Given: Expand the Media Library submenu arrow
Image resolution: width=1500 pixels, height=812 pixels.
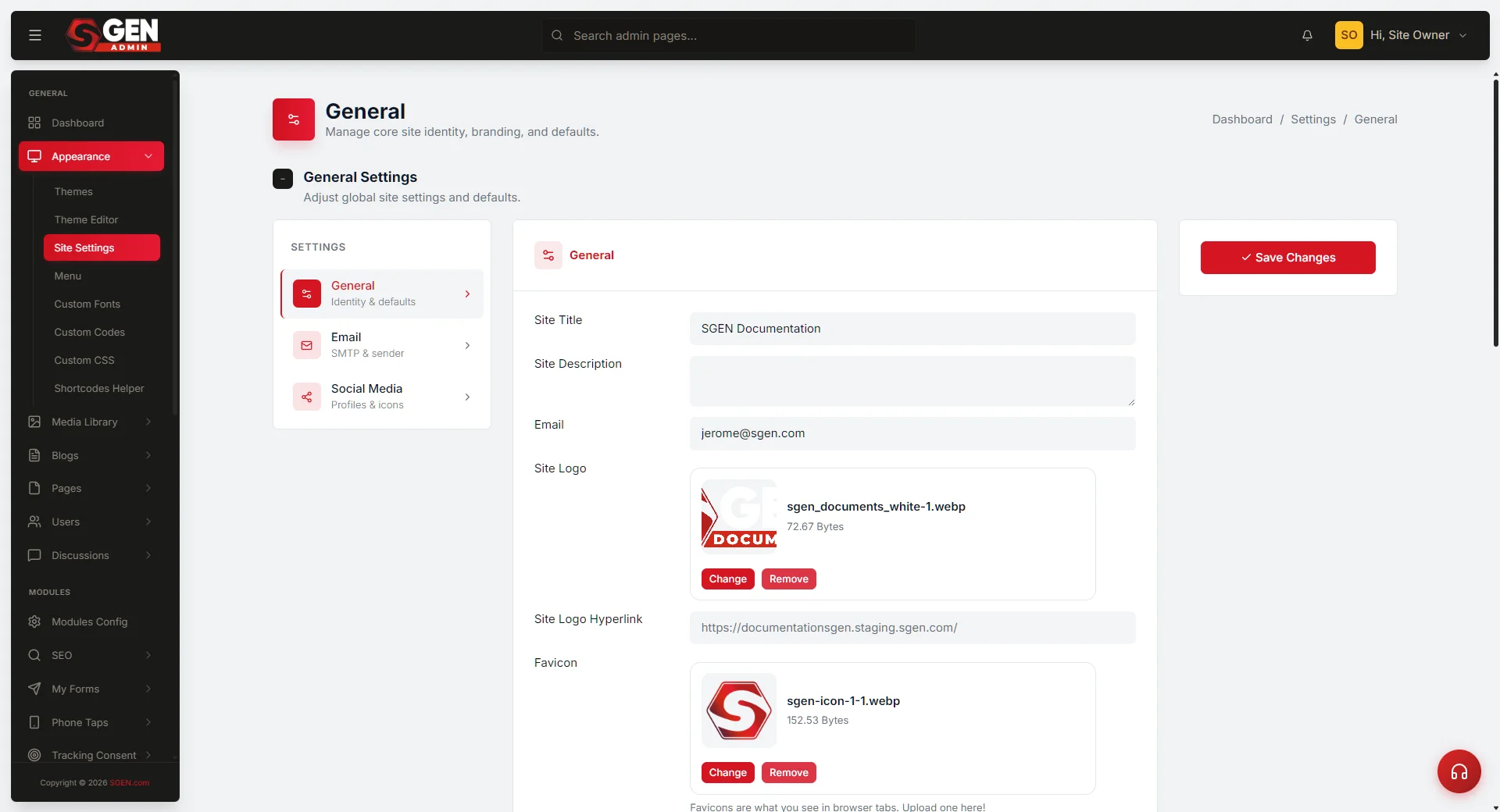Looking at the screenshot, I should [148, 422].
